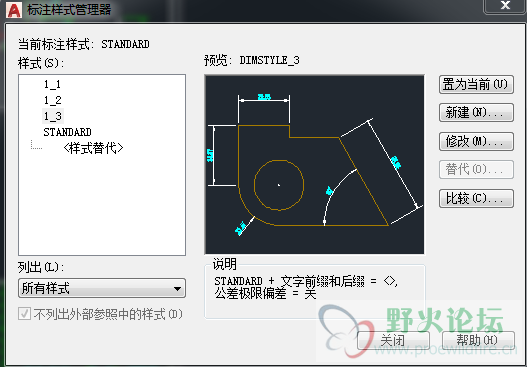Click the dimension style preview image
This screenshot has width=527, height=367.
(x=315, y=164)
